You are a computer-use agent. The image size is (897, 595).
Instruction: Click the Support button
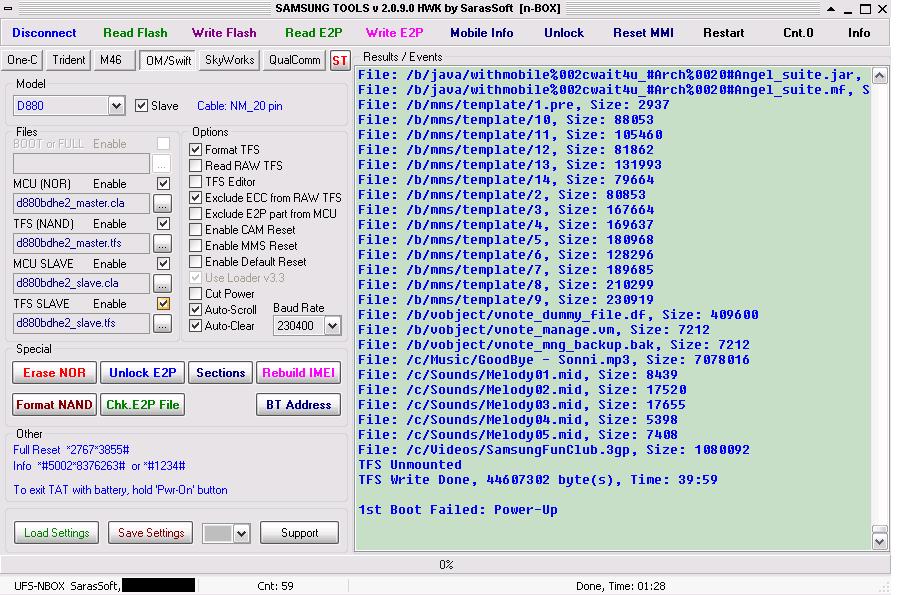(x=299, y=533)
